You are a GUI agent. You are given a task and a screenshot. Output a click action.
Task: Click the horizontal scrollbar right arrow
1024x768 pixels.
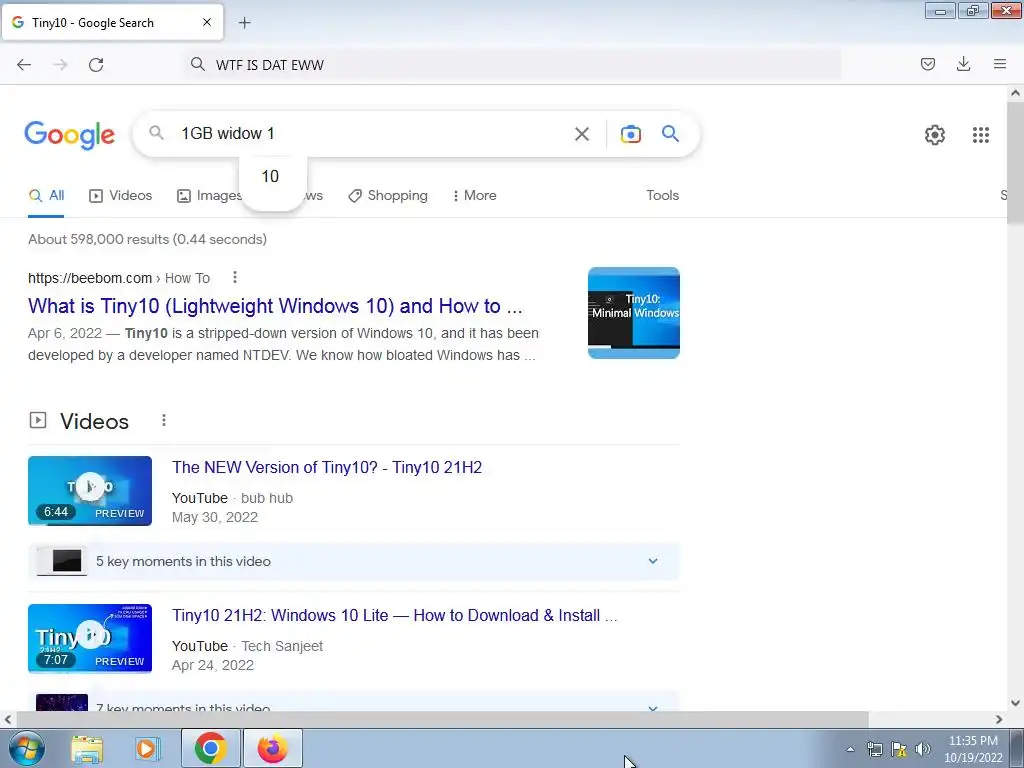coord(999,719)
